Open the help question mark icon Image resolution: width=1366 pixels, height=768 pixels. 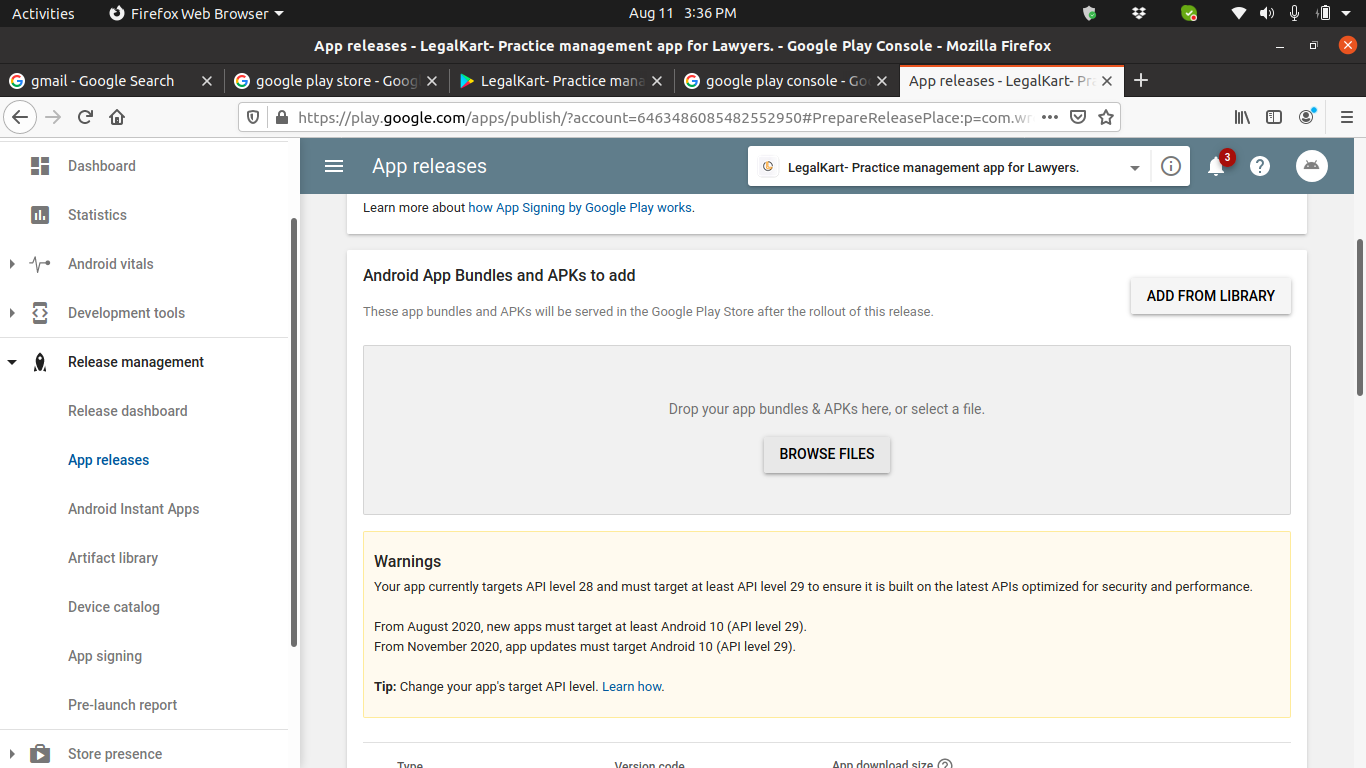1260,167
